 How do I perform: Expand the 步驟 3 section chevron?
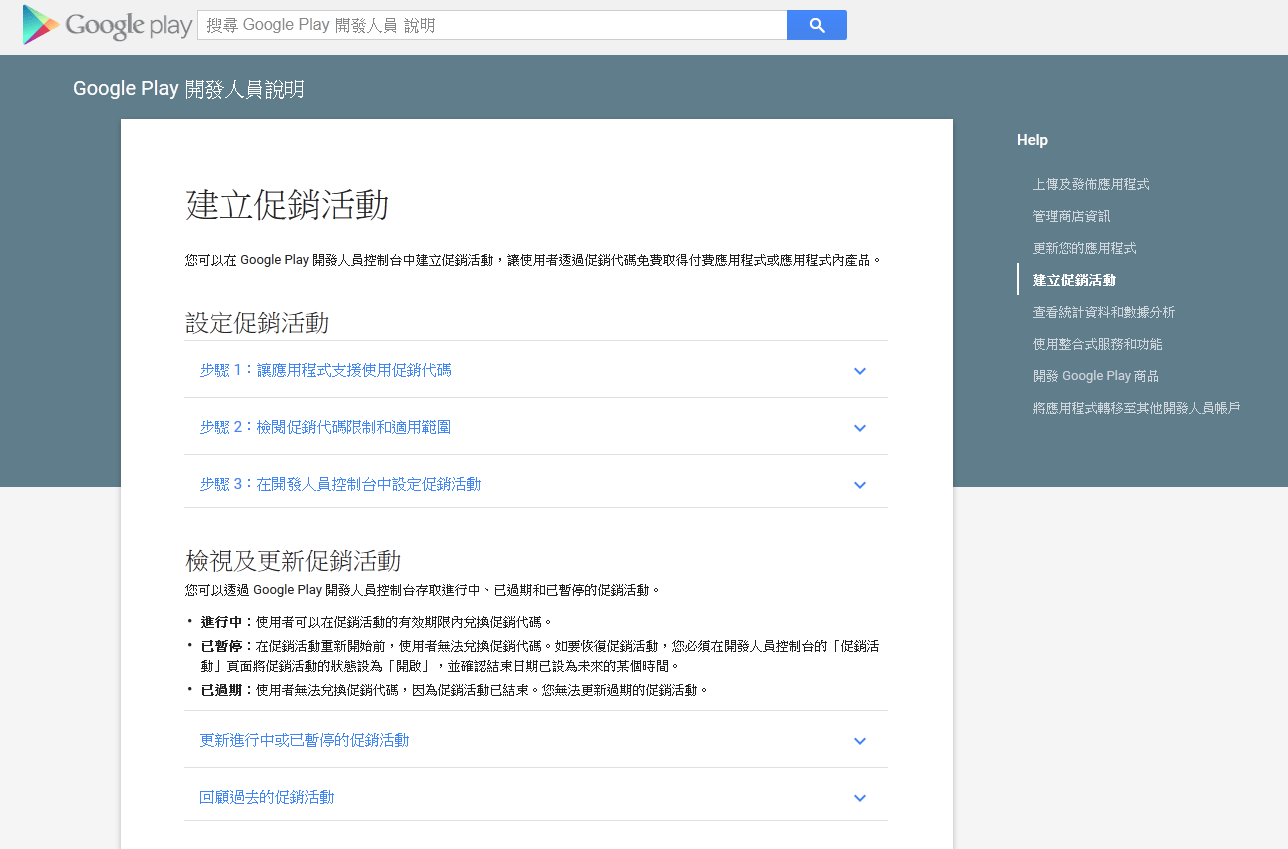click(859, 484)
